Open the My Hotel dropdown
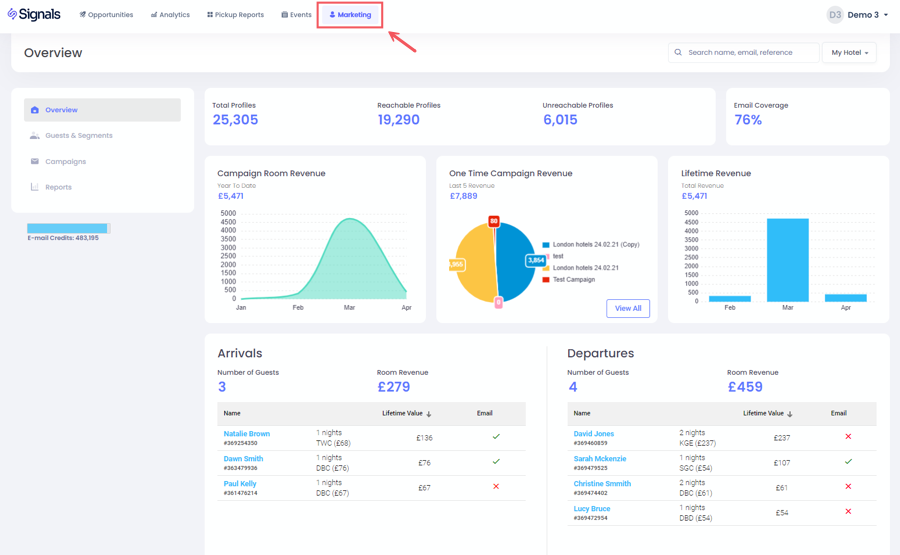Screen dimensions: 900x555 click(849, 53)
